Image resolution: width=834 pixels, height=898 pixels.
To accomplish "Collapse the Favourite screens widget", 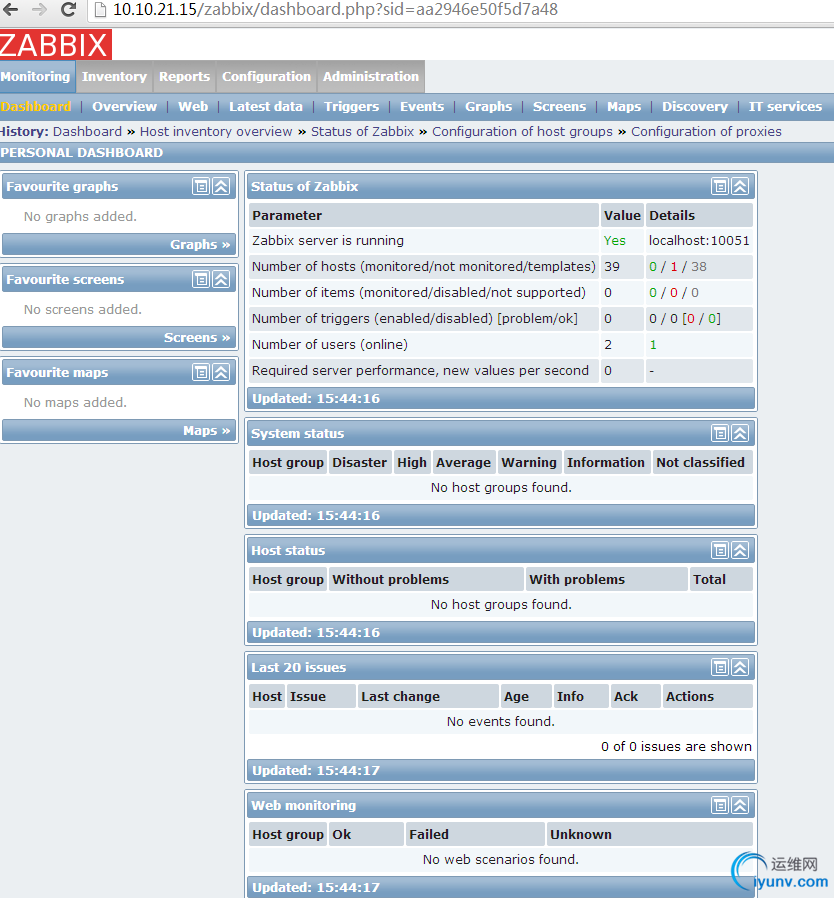I will 221,279.
